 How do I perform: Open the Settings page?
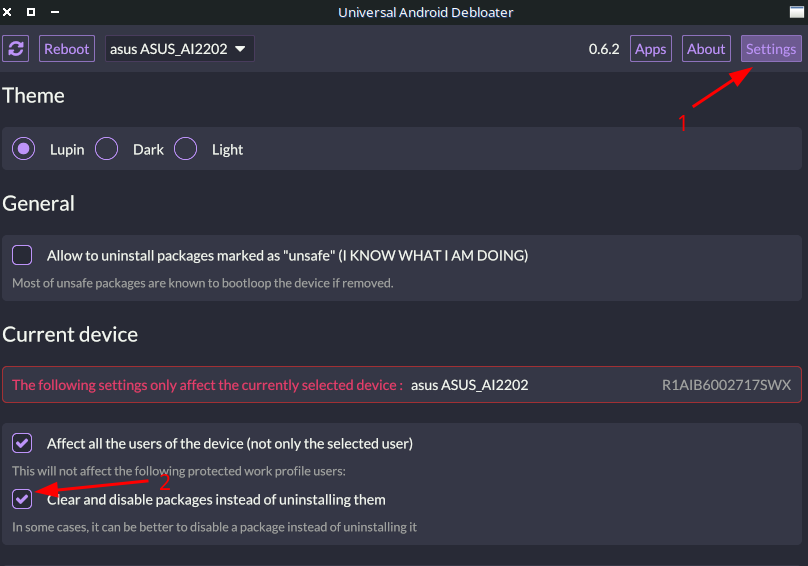[x=770, y=49]
